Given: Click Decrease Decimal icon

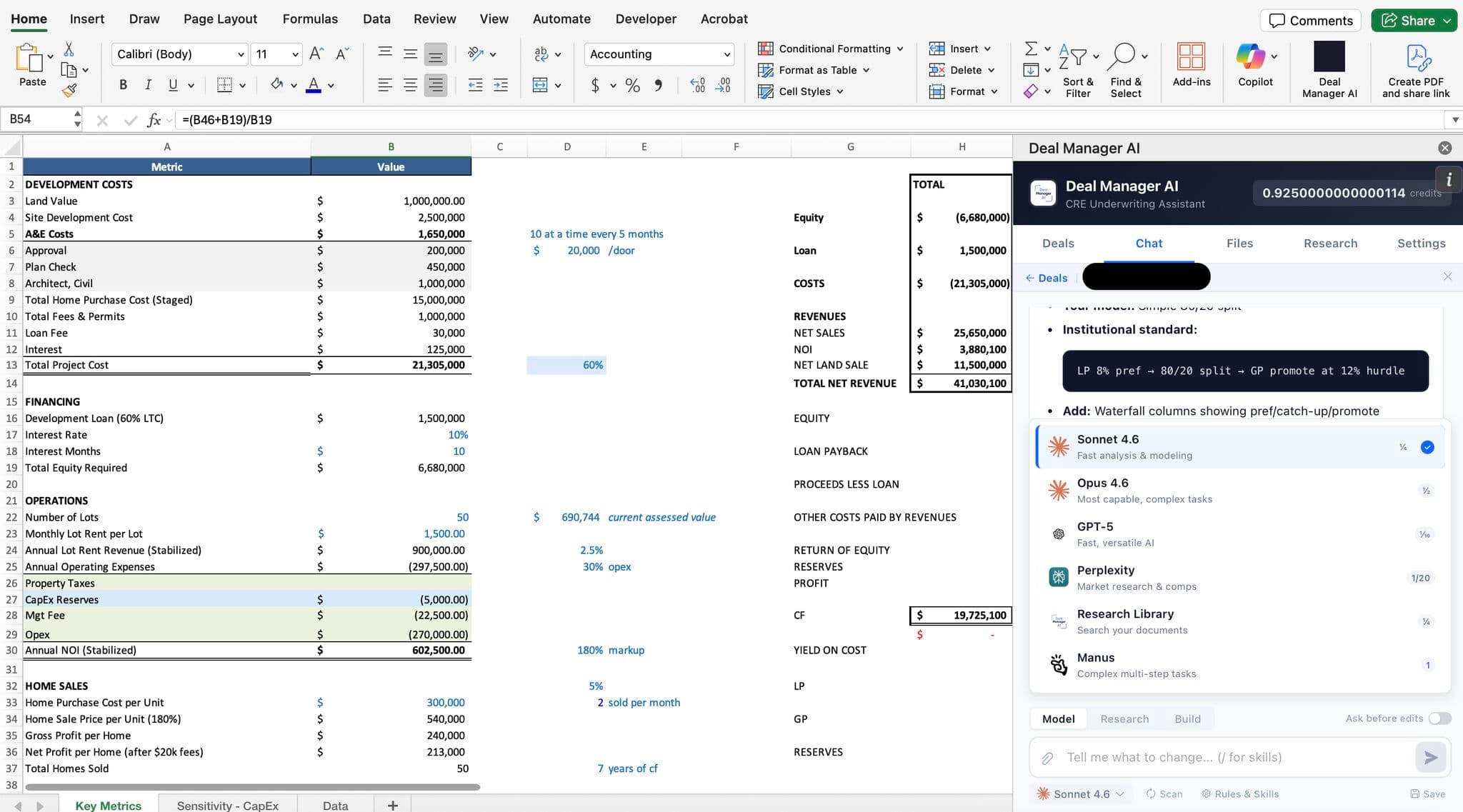Looking at the screenshot, I should pyautogui.click(x=723, y=86).
